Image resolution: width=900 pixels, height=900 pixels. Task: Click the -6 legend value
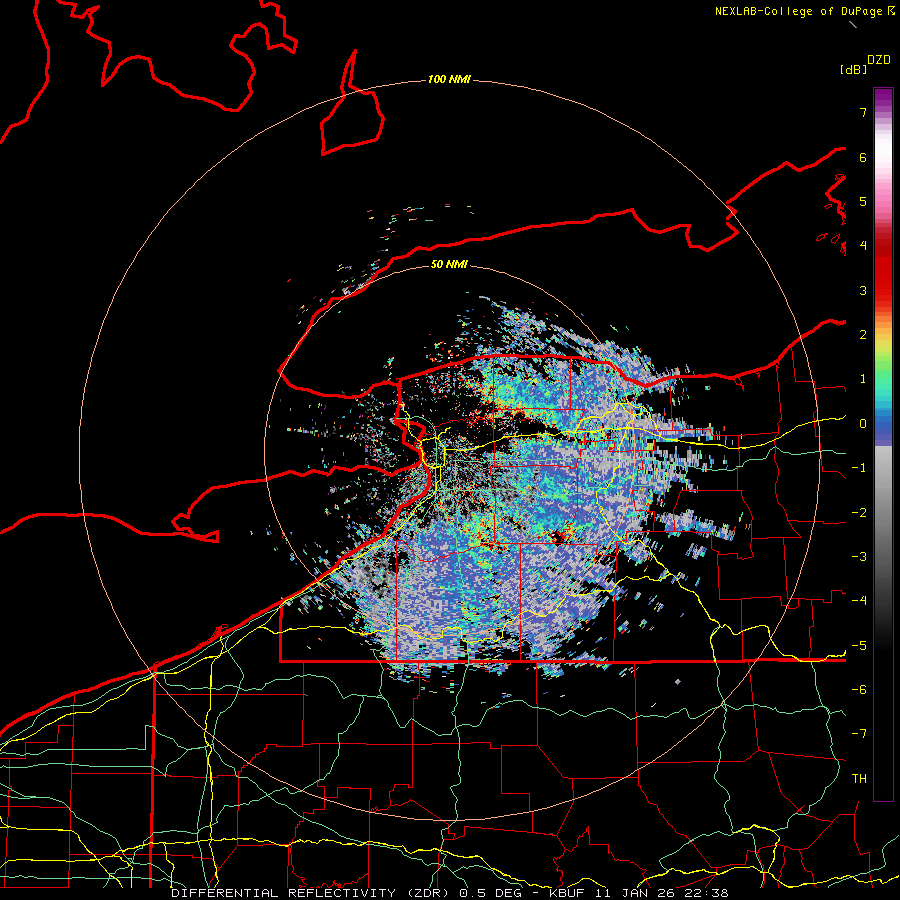(x=859, y=690)
